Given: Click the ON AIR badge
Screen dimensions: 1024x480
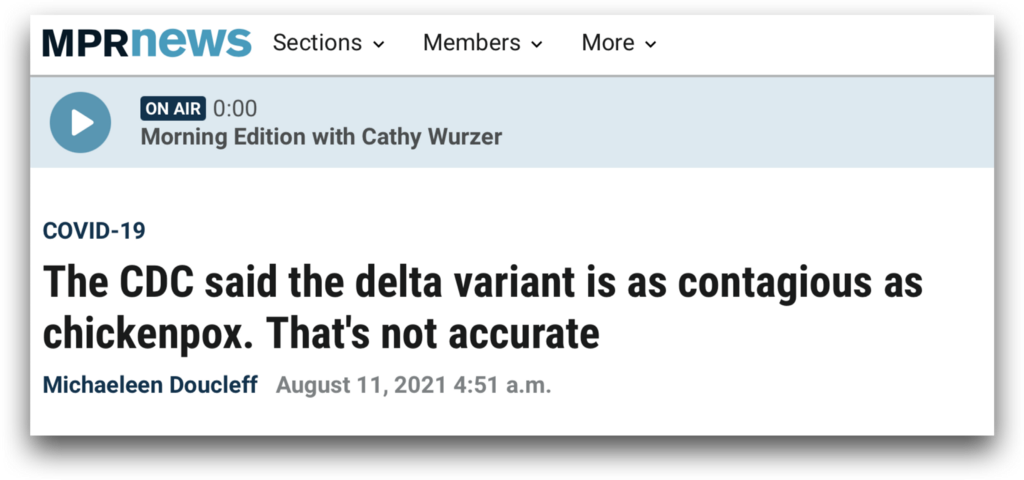Looking at the screenshot, I should [x=173, y=109].
